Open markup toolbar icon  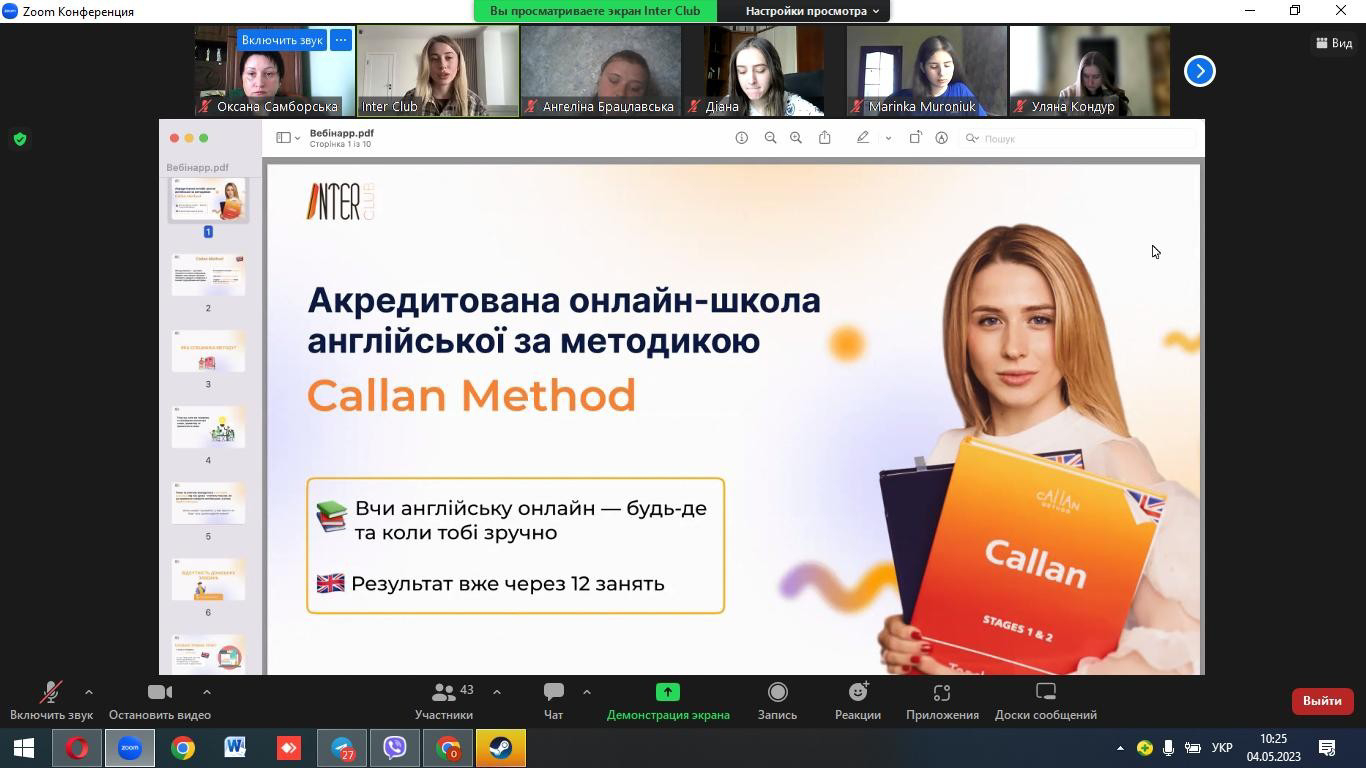(941, 138)
